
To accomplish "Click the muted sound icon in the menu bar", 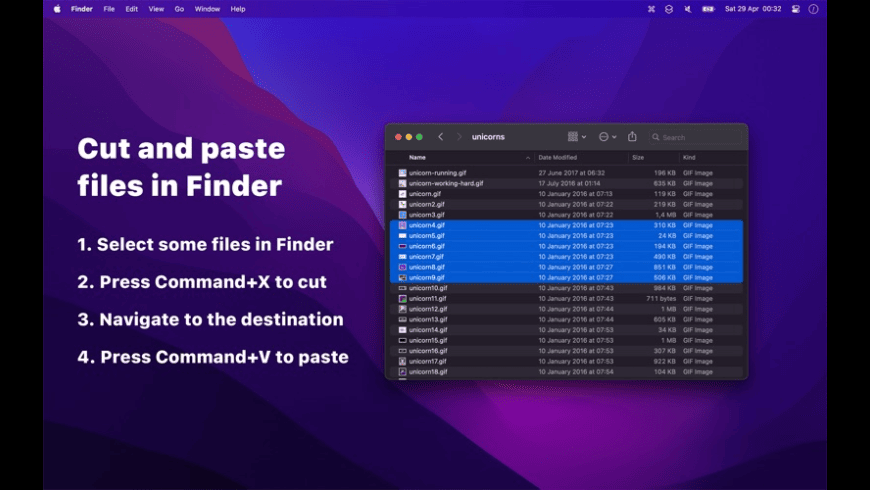I will coord(687,9).
